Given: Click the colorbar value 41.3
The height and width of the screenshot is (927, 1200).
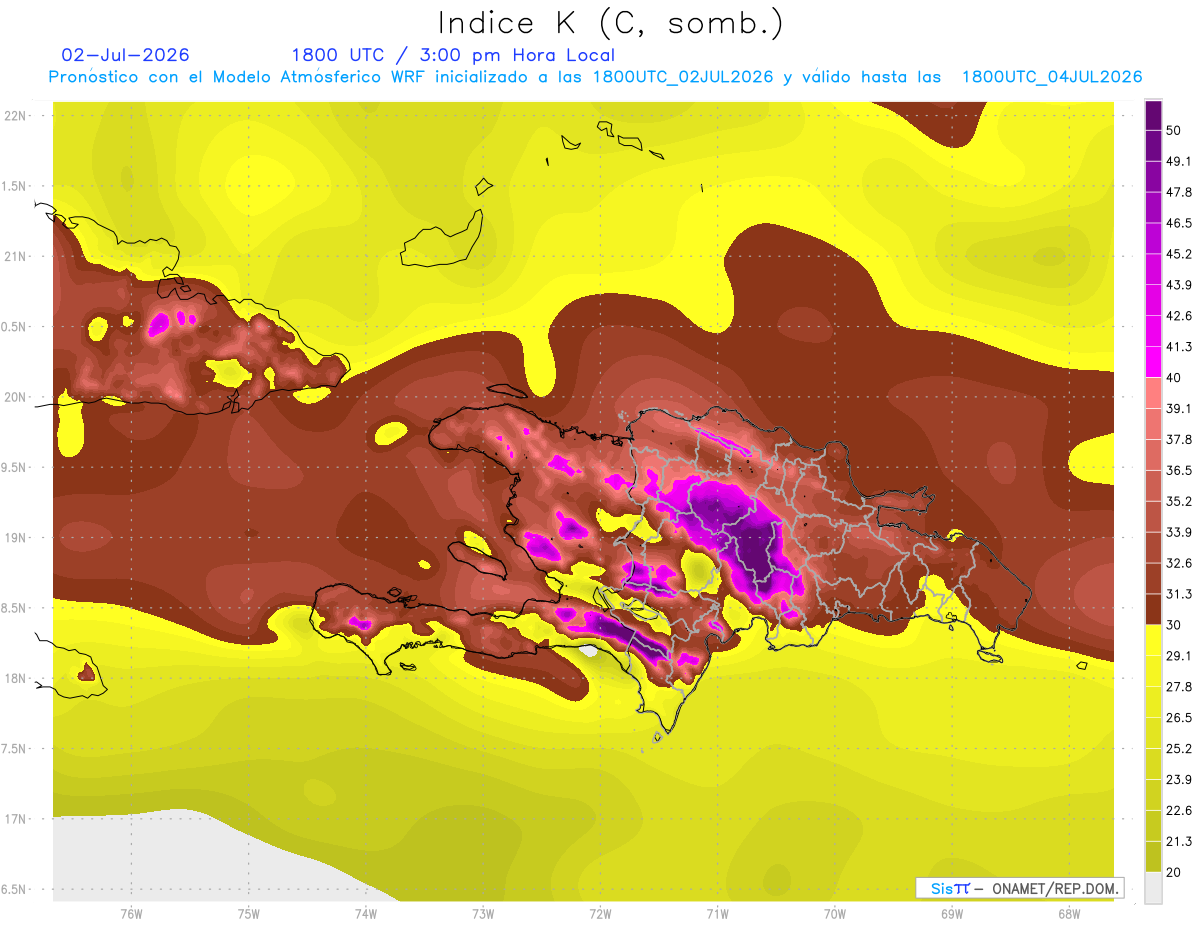Looking at the screenshot, I should click(1179, 347).
